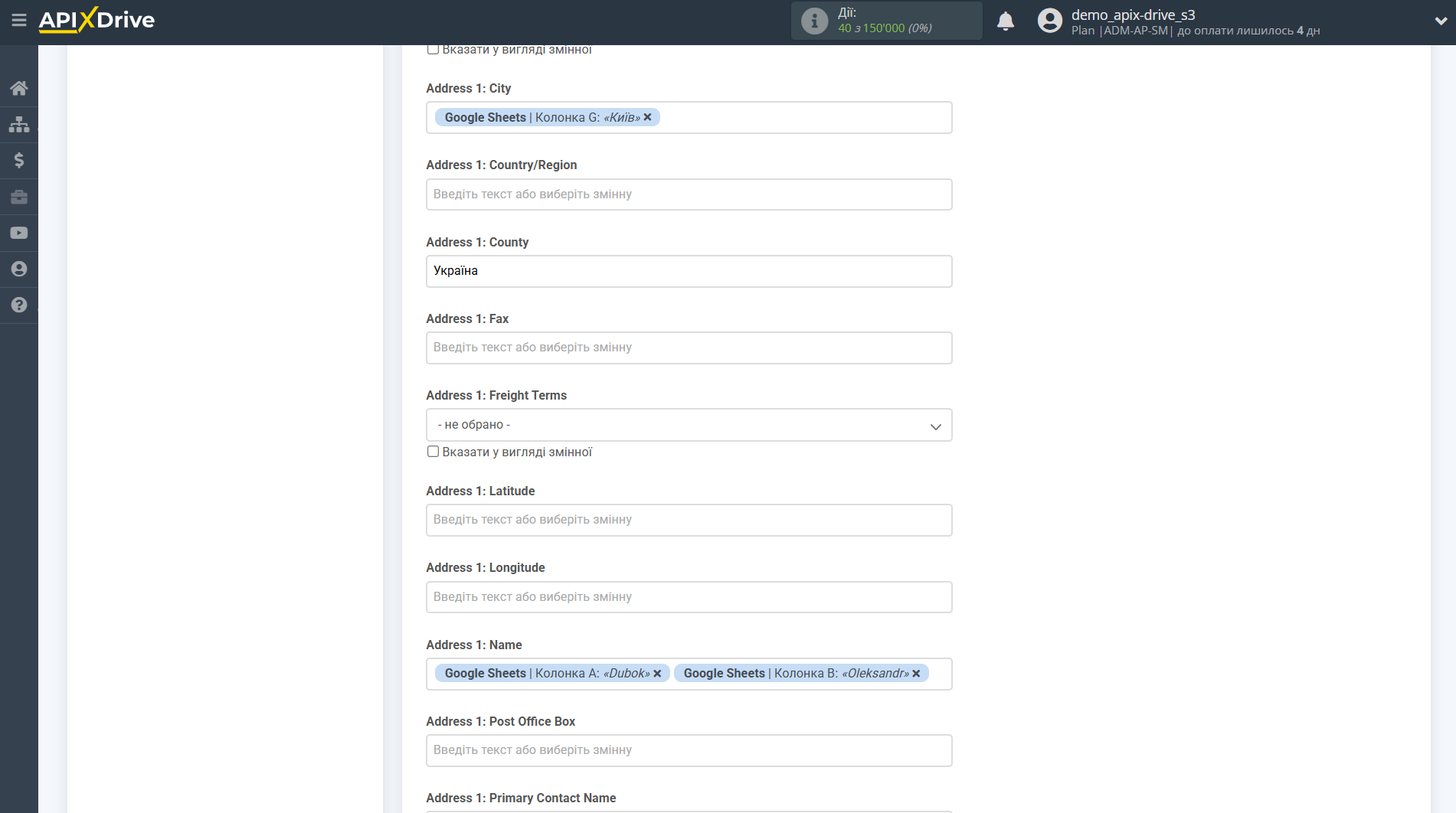Click the demo_apix-drive_s3 username
1456x813 pixels.
(x=1133, y=15)
